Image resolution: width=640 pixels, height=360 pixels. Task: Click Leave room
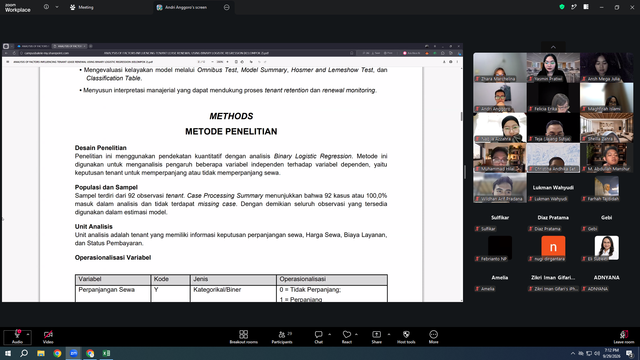click(624, 337)
